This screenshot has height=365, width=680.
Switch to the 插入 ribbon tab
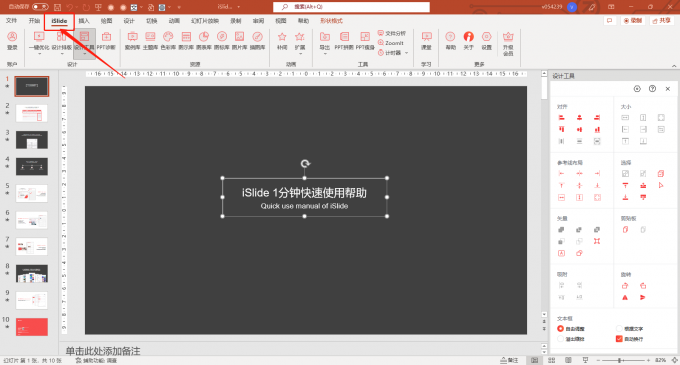coord(84,20)
